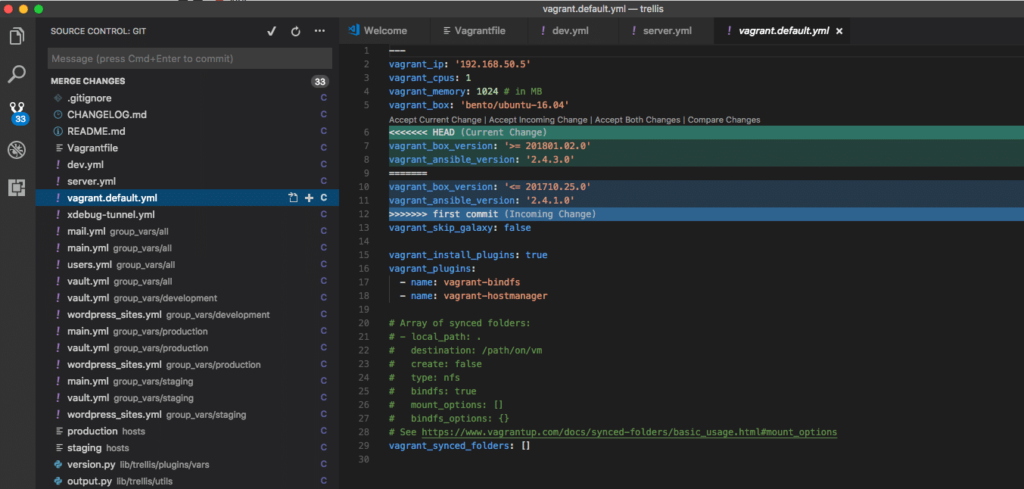Switch to the server.yml tab

667,31
